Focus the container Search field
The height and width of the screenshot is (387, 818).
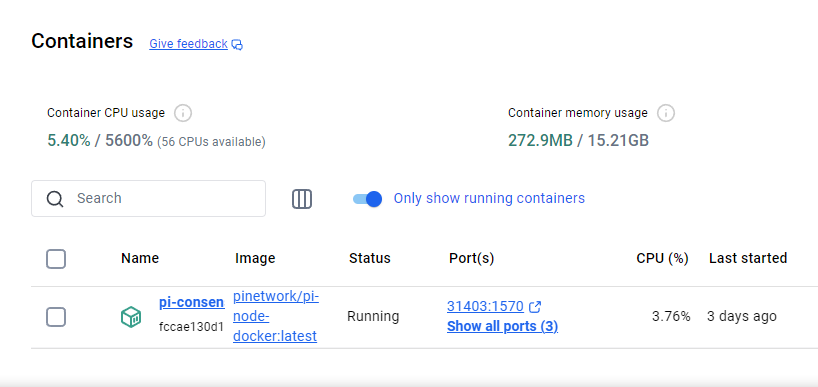149,199
